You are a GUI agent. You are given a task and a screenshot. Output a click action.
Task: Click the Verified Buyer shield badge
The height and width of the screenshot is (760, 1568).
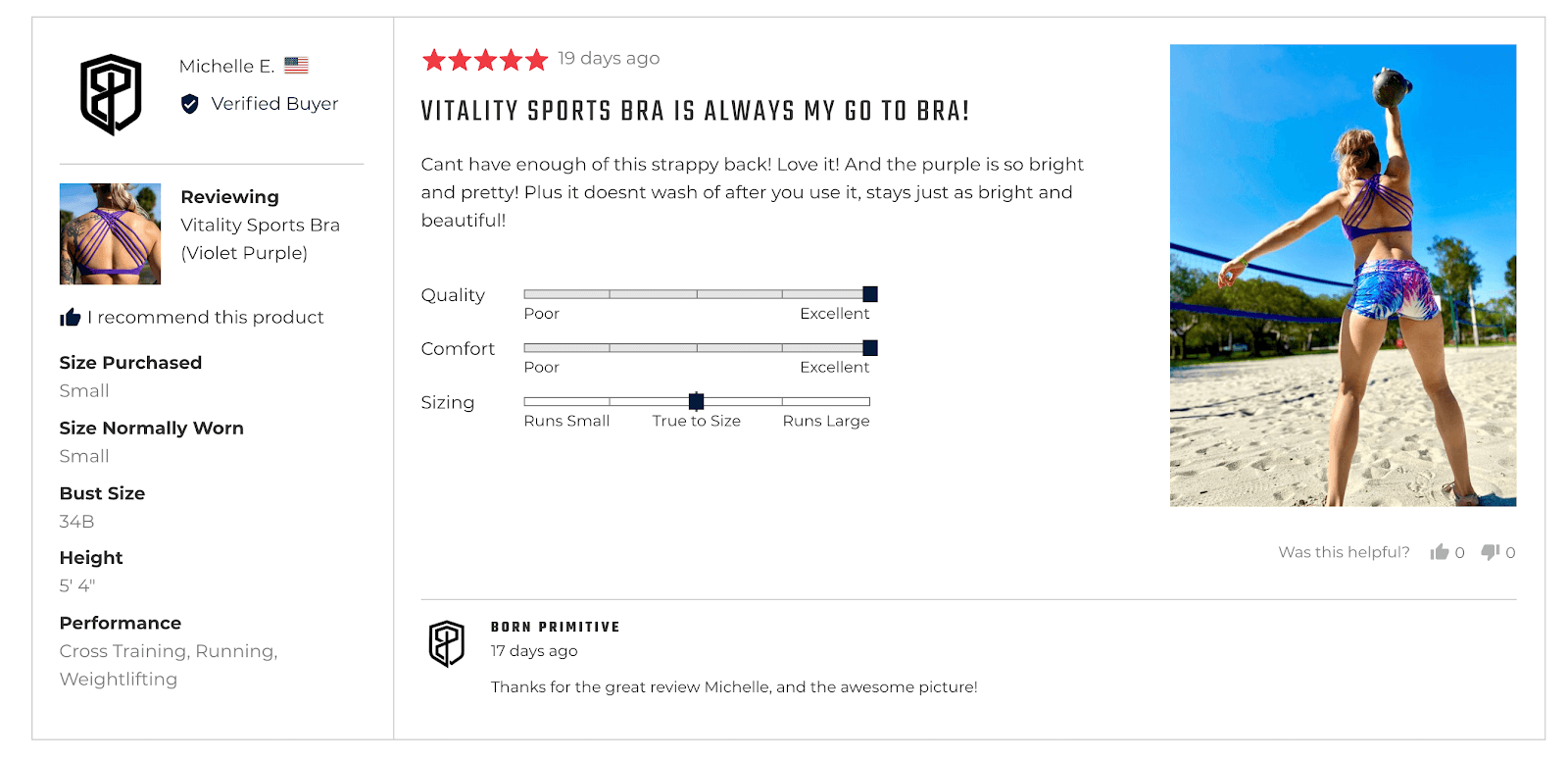click(190, 104)
